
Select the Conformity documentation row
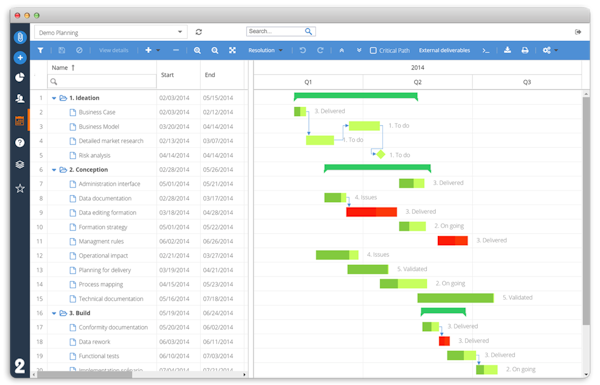tap(140, 328)
